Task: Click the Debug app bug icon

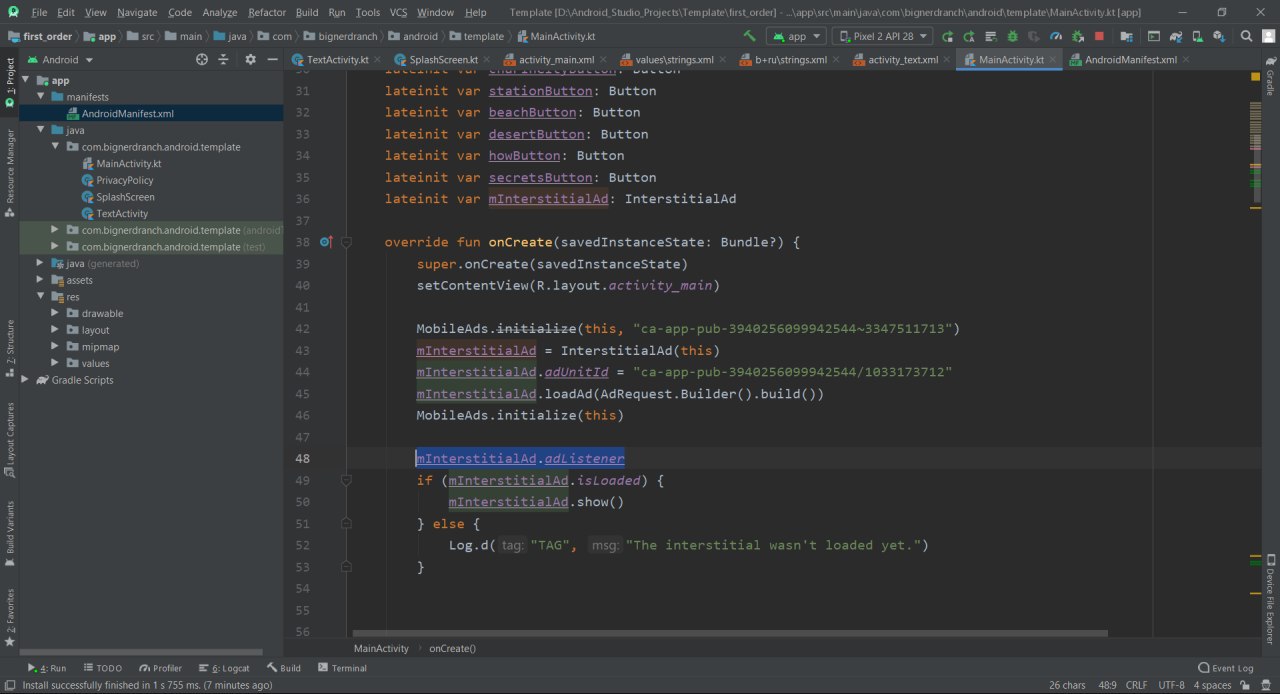Action: click(1012, 36)
